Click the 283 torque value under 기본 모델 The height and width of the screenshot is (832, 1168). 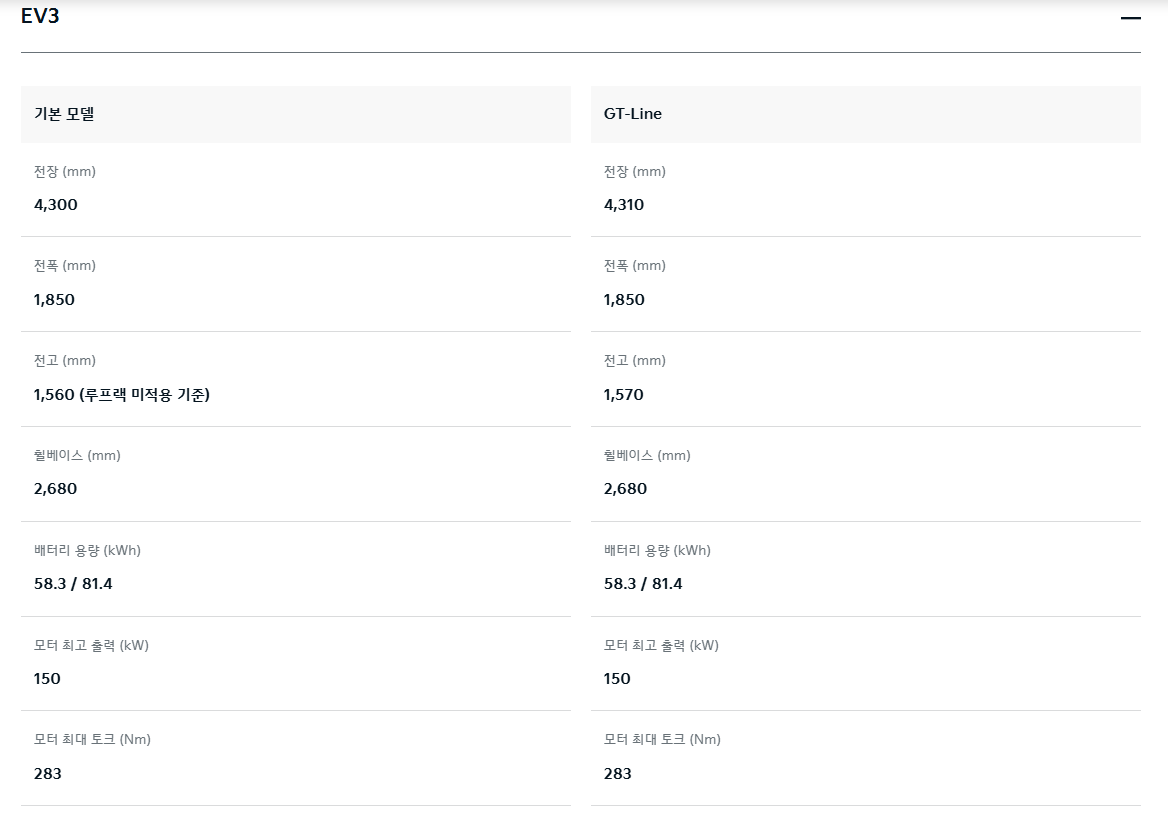click(48, 774)
